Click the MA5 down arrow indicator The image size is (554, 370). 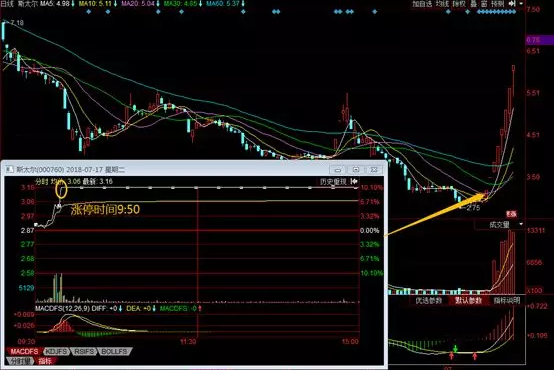73,4
